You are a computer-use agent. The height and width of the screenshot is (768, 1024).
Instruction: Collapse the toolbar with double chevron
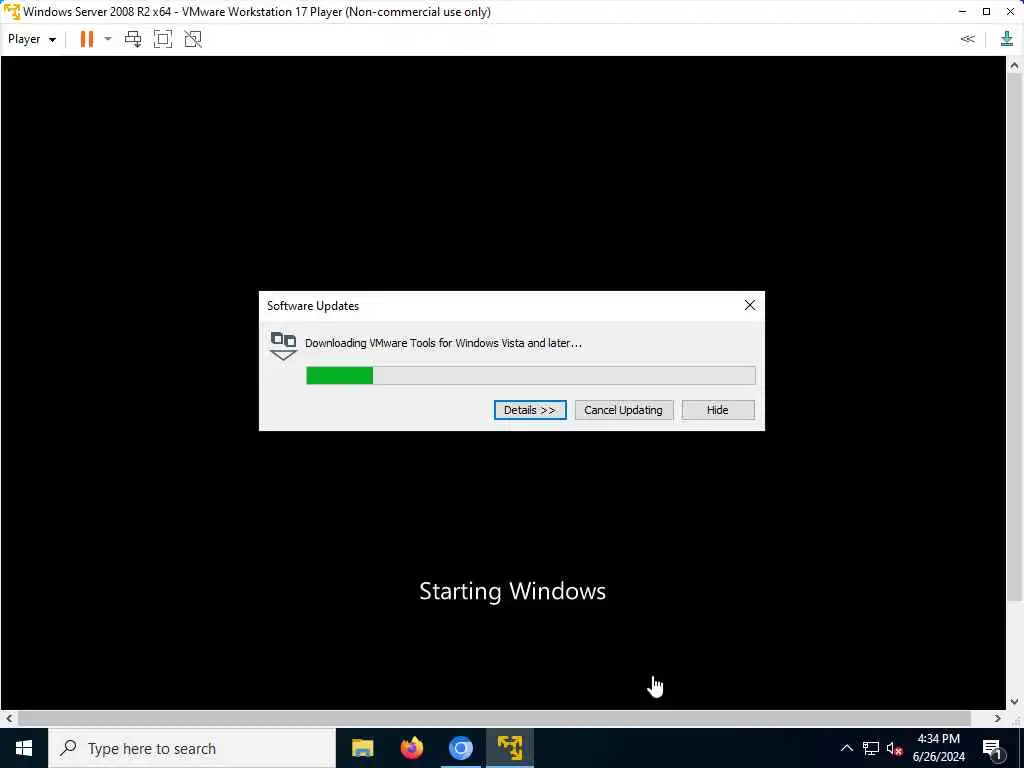pos(968,39)
